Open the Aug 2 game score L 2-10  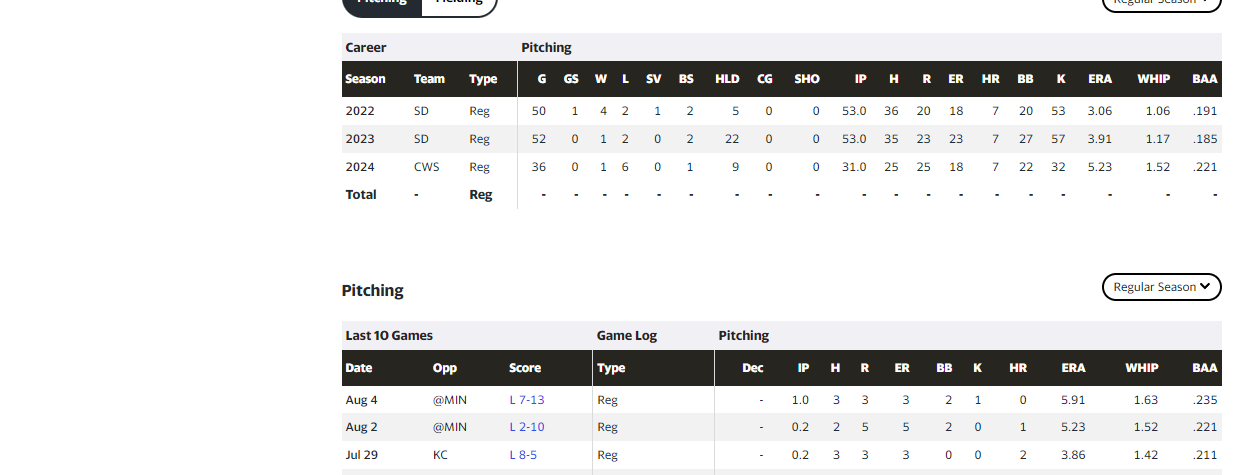pyautogui.click(x=527, y=427)
